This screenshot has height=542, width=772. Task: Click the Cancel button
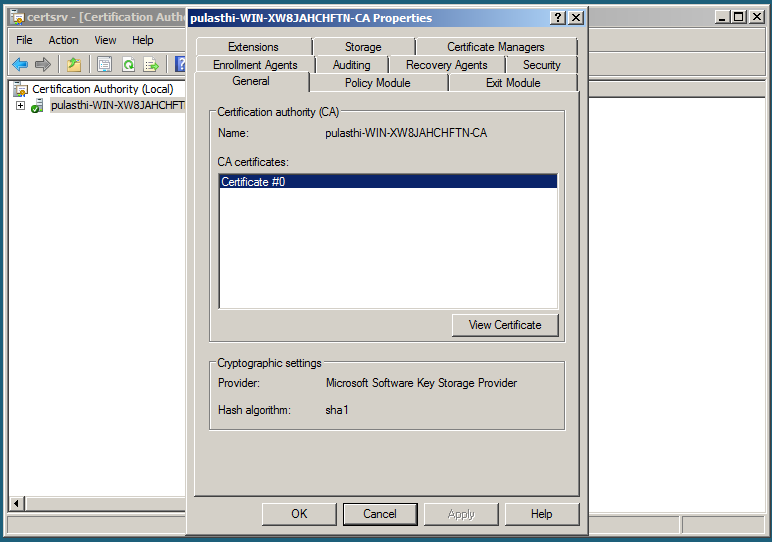[x=380, y=514]
